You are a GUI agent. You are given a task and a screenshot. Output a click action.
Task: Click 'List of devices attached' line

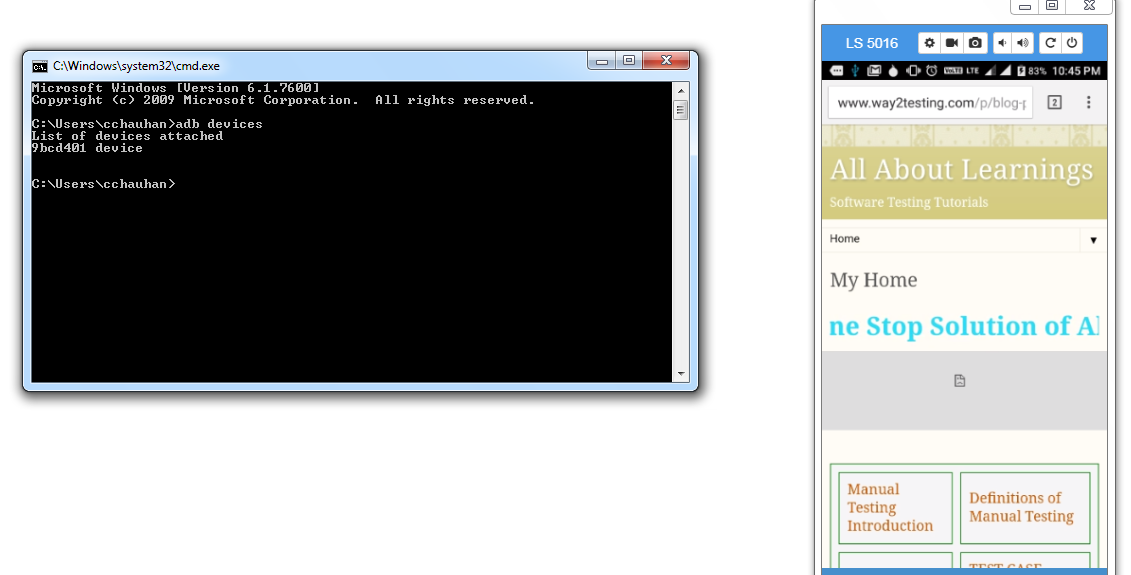[x=127, y=136]
